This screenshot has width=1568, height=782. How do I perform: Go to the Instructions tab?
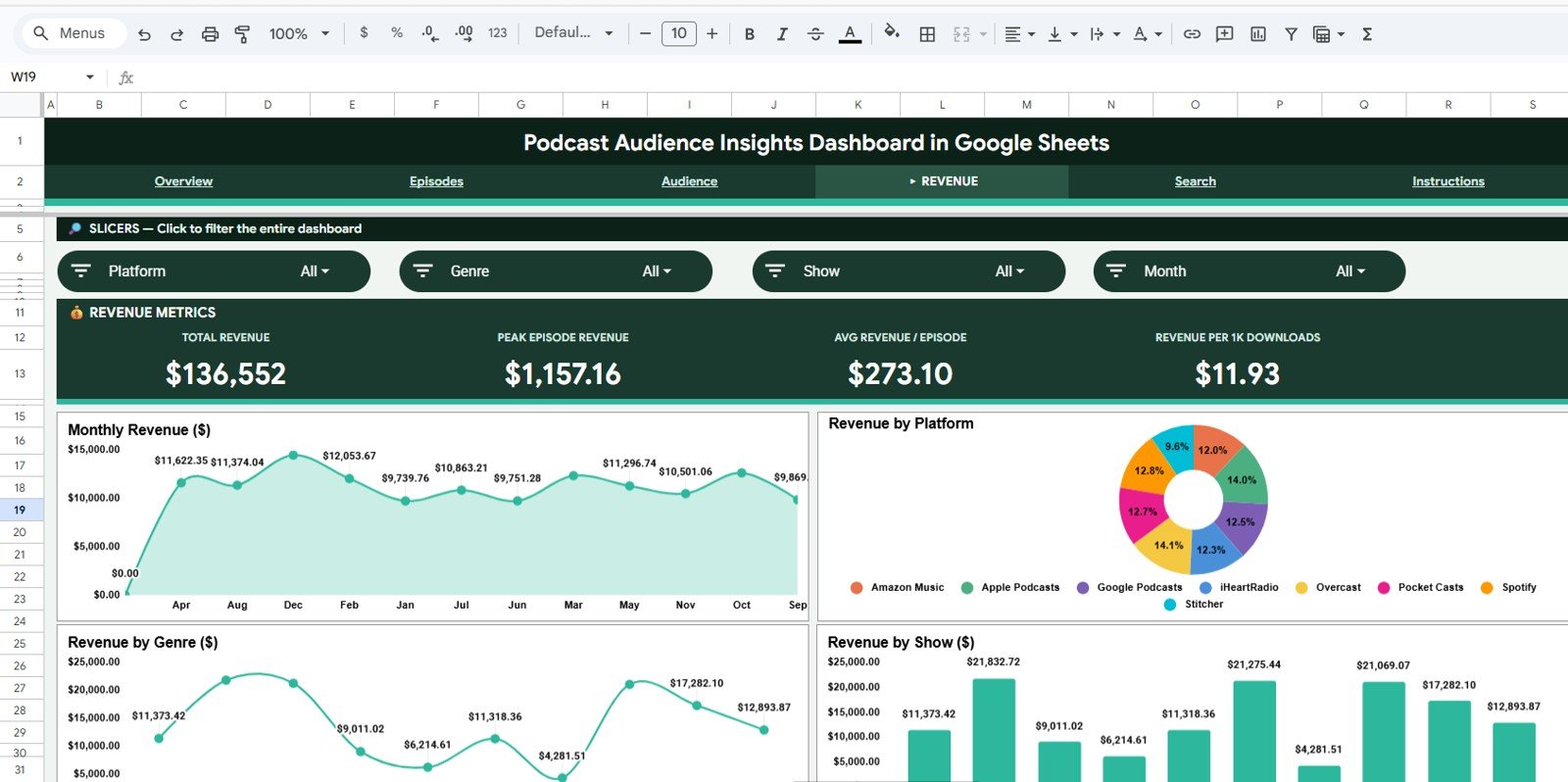click(1447, 181)
